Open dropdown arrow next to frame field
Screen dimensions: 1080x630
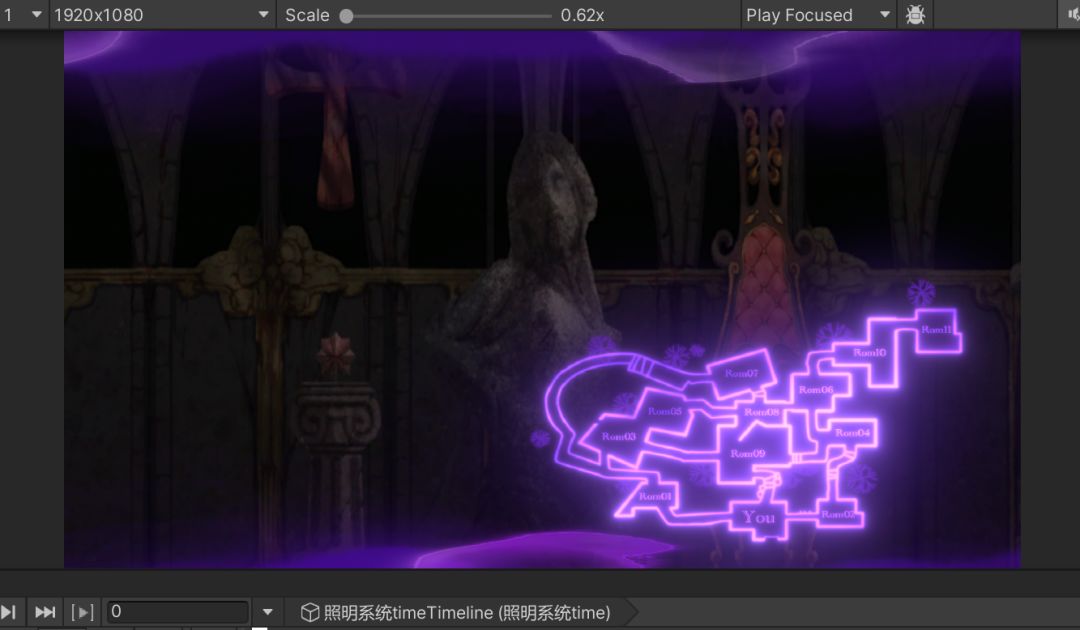pos(268,611)
